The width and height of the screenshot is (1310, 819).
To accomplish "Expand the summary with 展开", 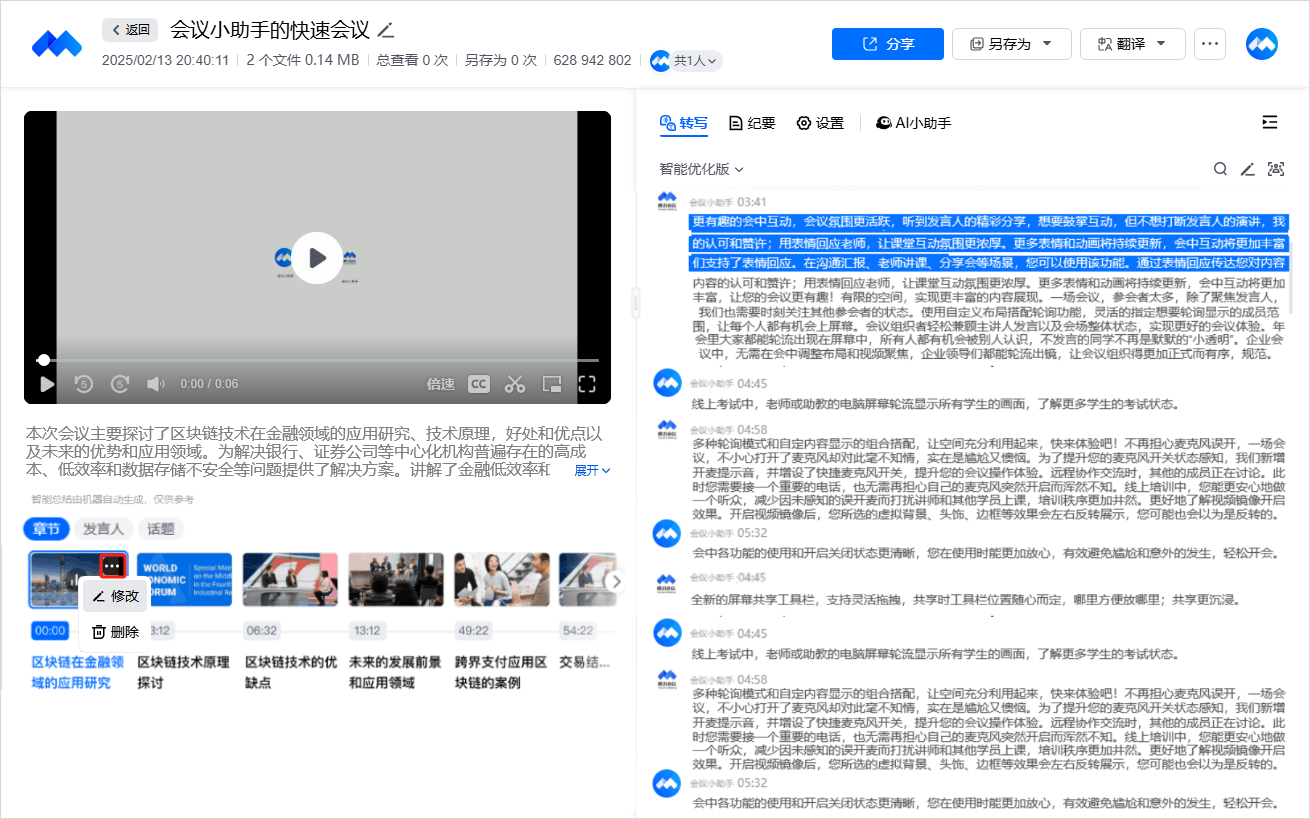I will [592, 470].
